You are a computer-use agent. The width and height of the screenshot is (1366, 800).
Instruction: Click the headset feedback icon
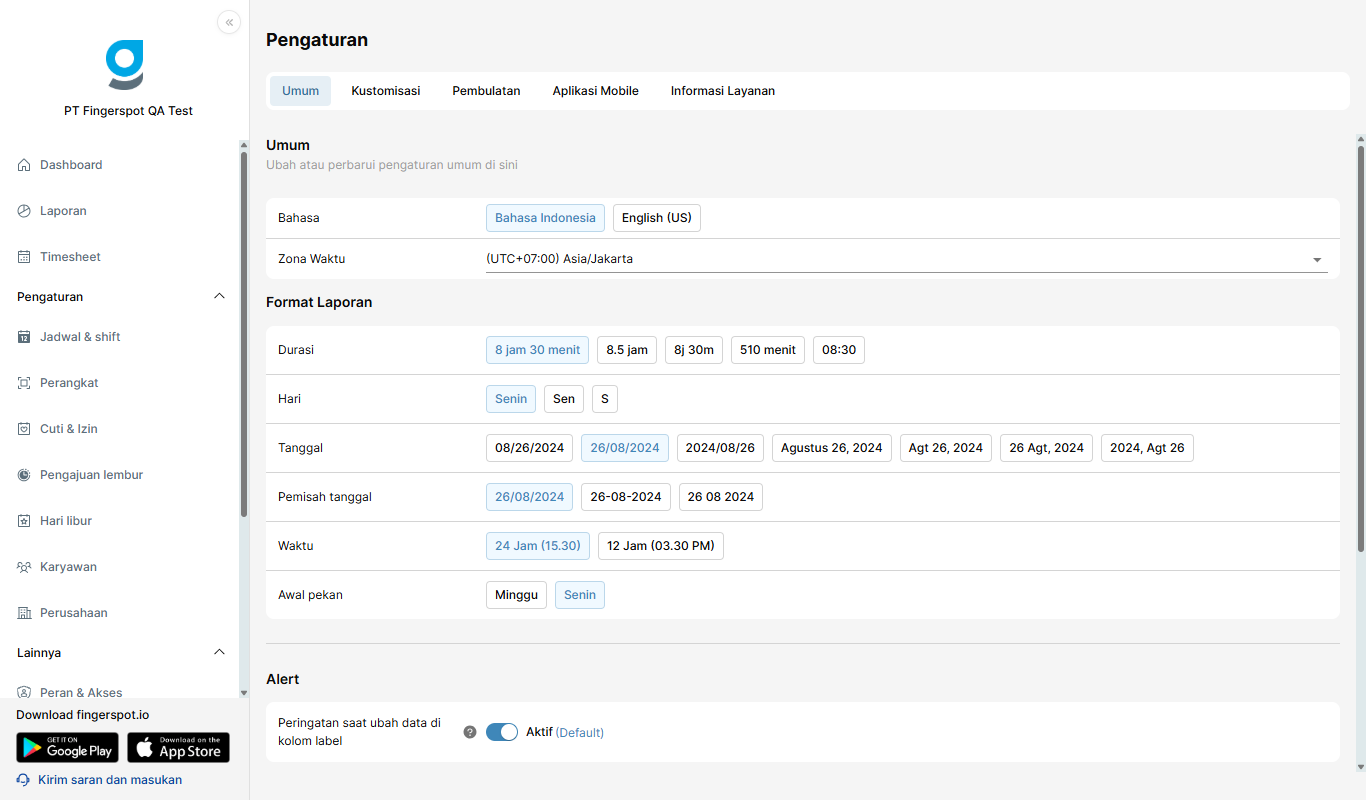(23, 780)
